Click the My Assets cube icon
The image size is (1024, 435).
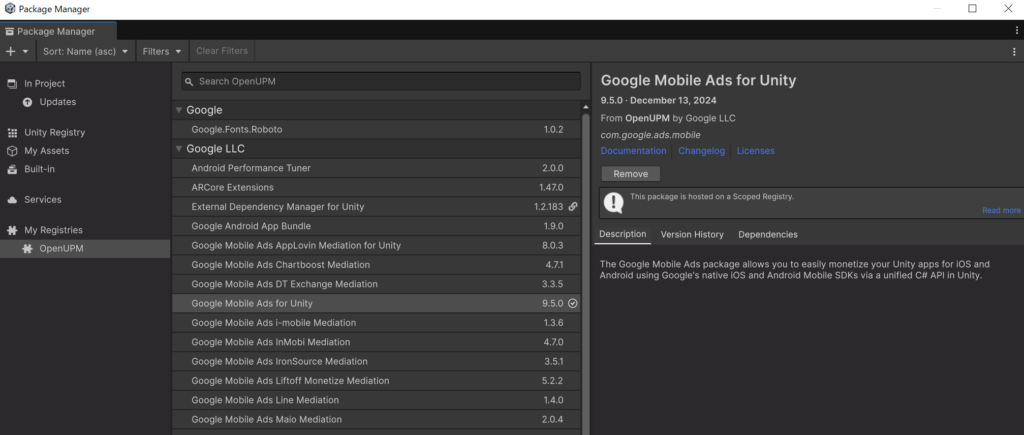tap(12, 151)
